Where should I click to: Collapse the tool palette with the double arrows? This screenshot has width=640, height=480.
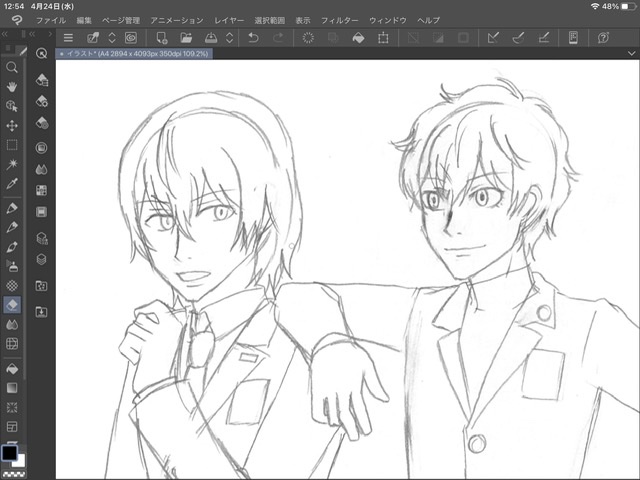(5, 34)
